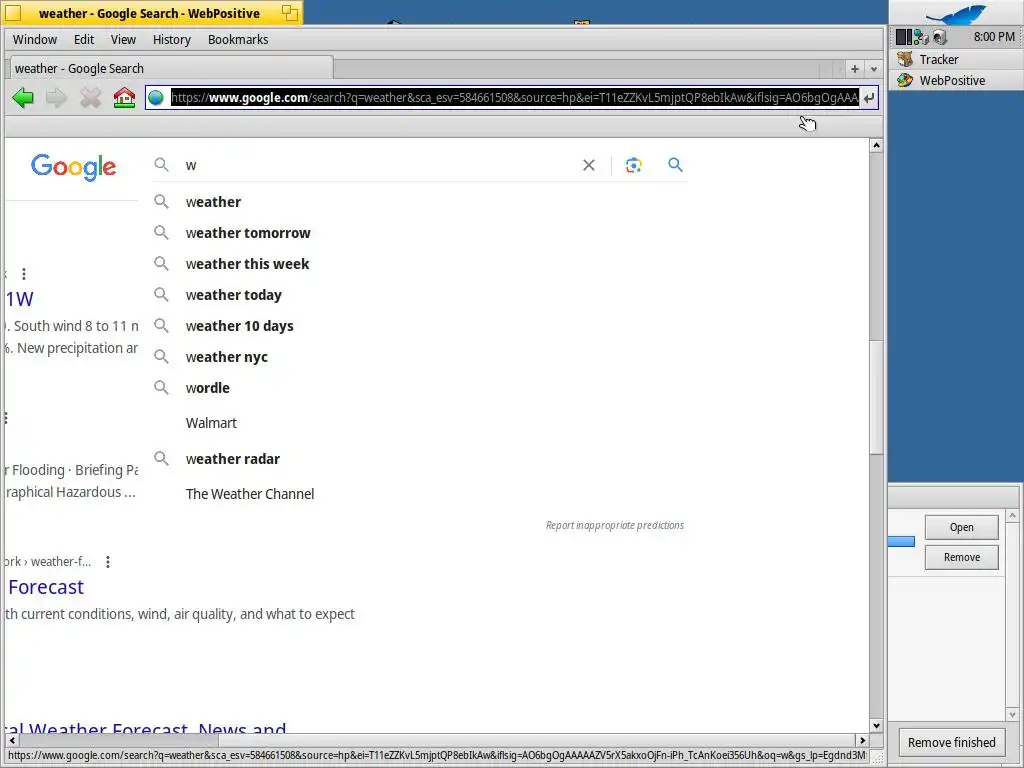1024x768 pixels.
Task: Clear the search box with X icon
Action: coord(588,165)
